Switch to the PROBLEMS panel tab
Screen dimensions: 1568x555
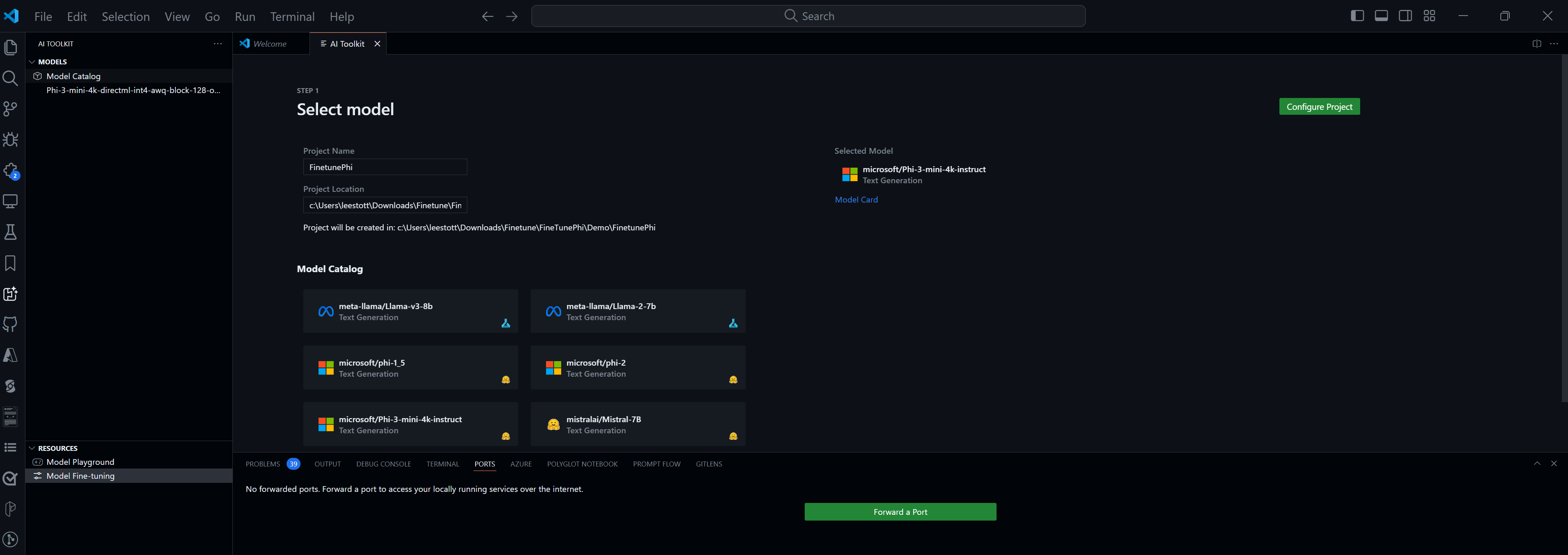(x=272, y=464)
